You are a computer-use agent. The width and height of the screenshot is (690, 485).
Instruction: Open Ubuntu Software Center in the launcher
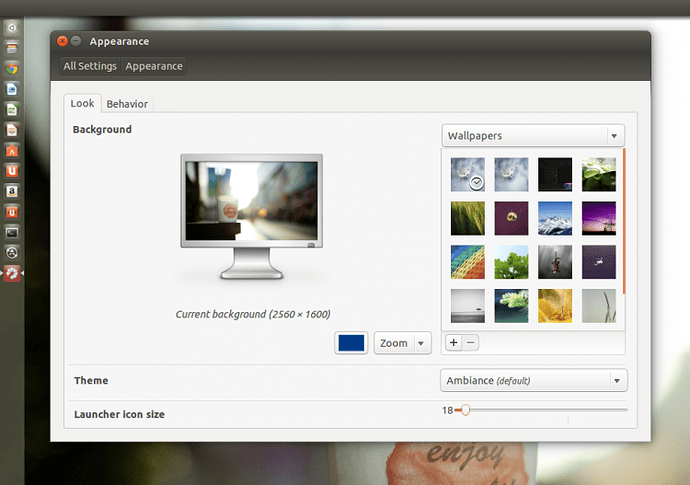(12, 150)
